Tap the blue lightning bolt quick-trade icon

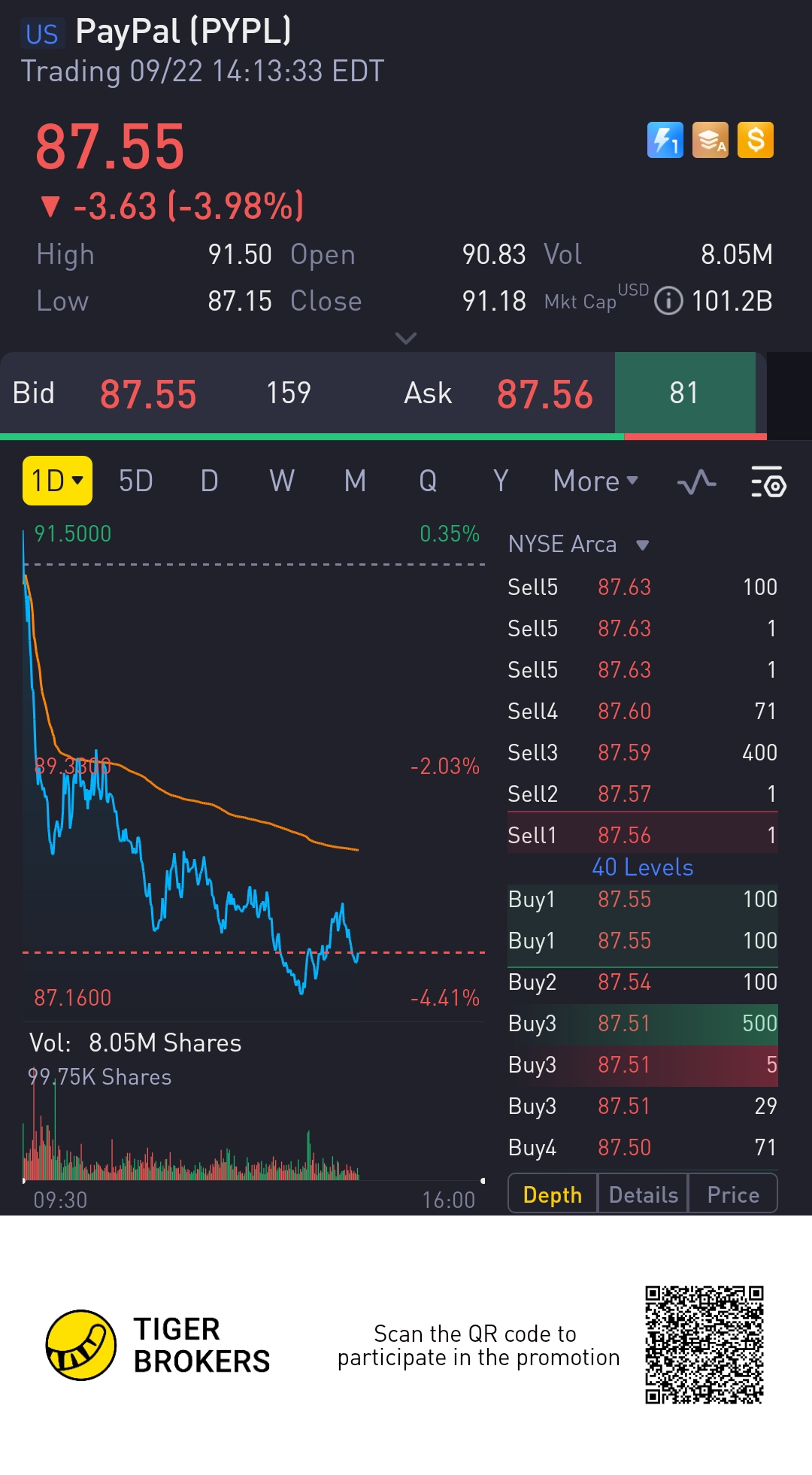665,140
